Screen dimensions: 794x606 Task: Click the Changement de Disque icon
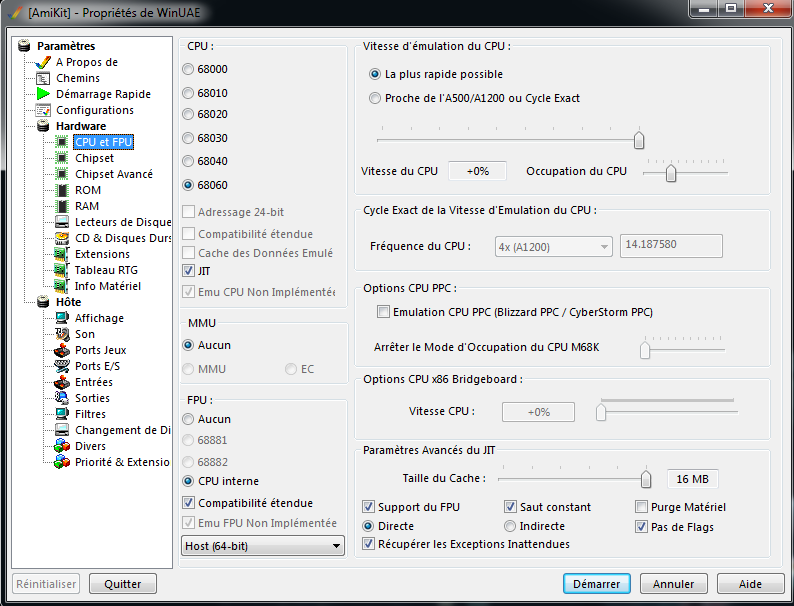pyautogui.click(x=62, y=430)
